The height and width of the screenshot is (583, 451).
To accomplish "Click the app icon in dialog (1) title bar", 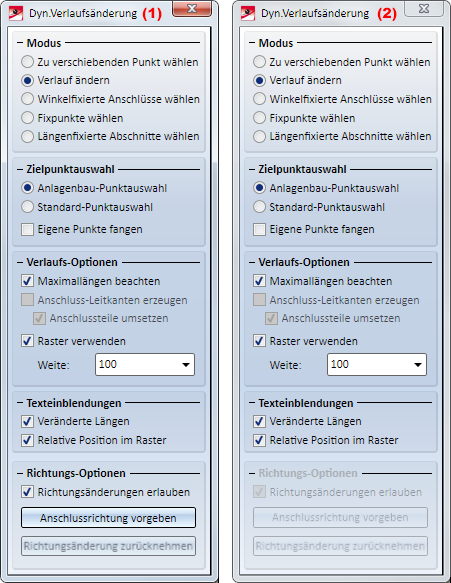I will point(16,13).
